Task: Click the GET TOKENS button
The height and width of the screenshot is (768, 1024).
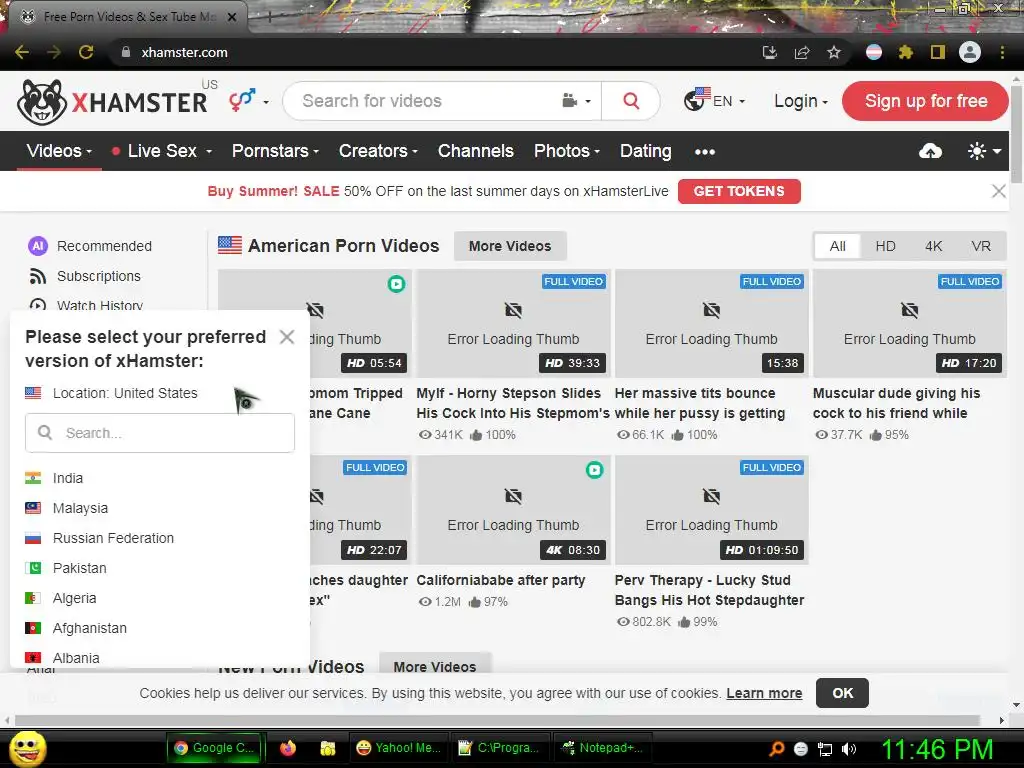Action: 739,191
